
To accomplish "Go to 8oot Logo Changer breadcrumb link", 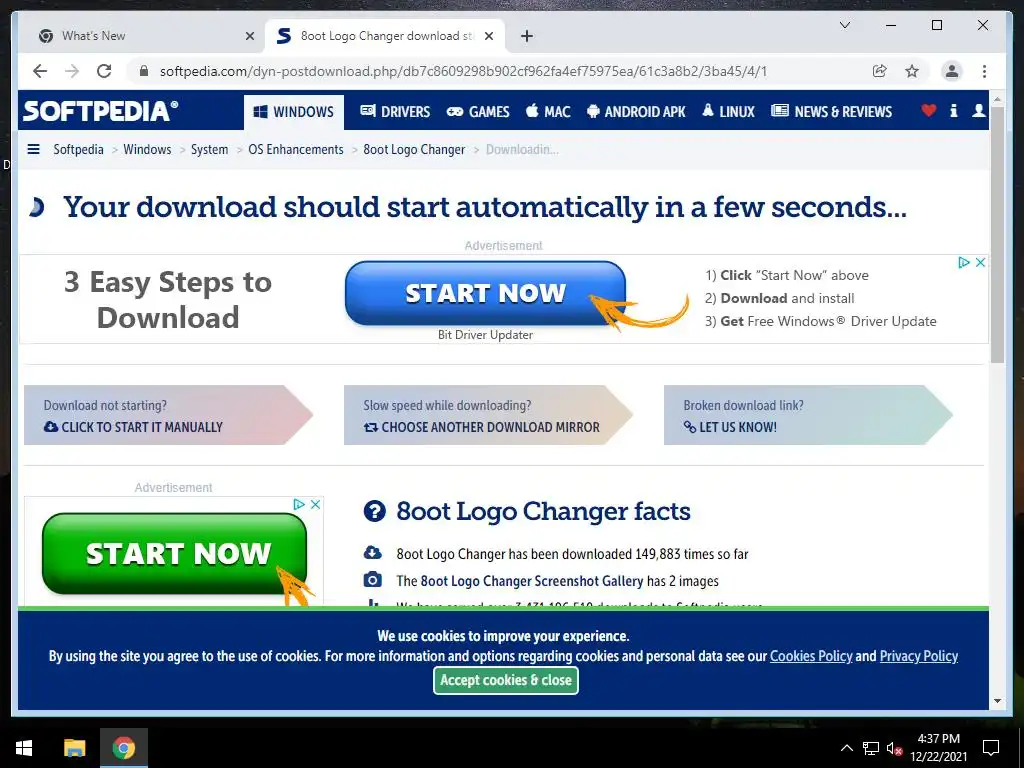I will [x=414, y=150].
